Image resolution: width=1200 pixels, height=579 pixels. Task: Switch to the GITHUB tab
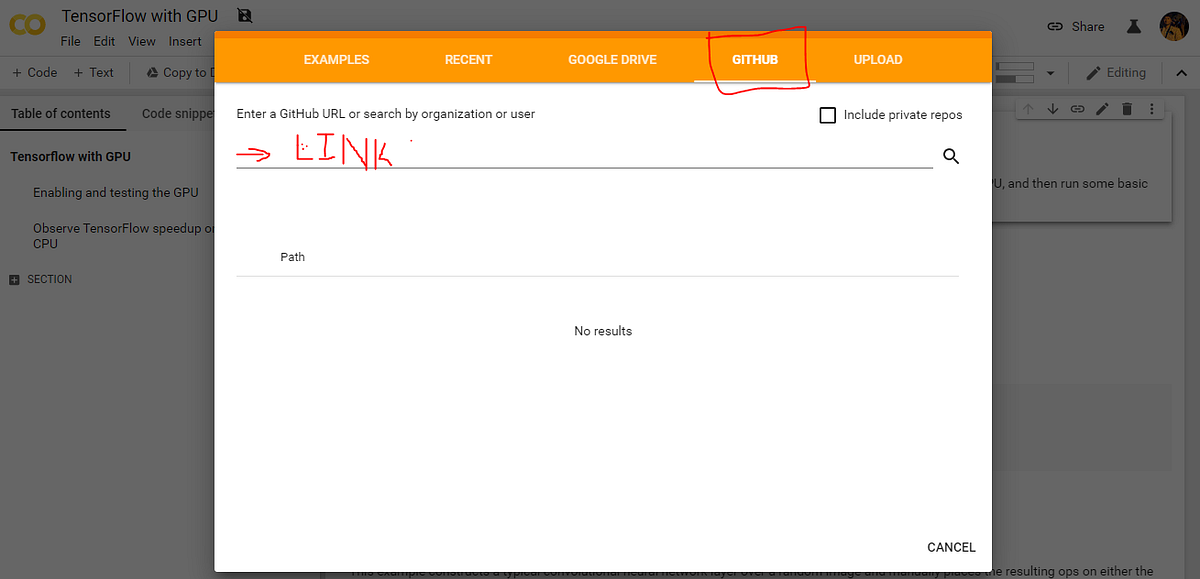coord(755,60)
